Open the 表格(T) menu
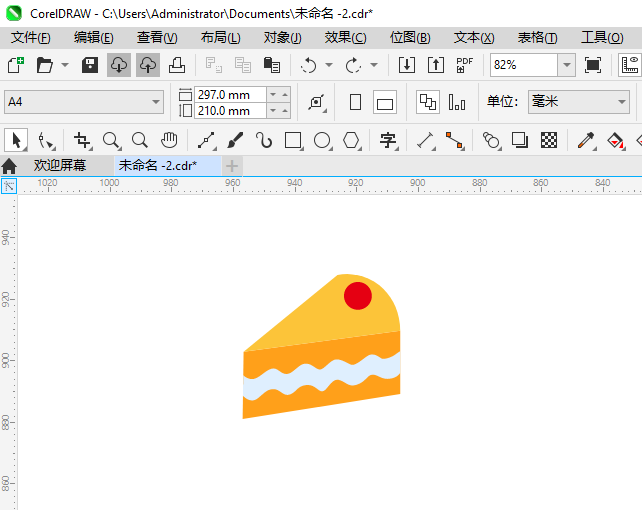The width and height of the screenshot is (642, 510). coord(537,38)
